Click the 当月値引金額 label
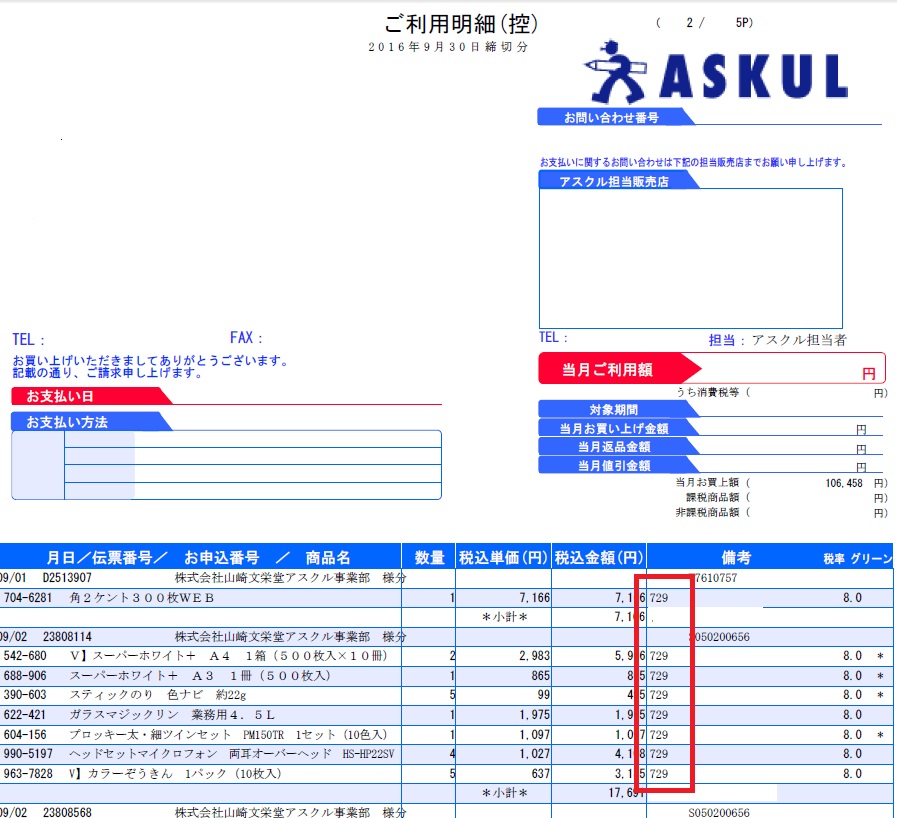The height and width of the screenshot is (818, 897). (613, 466)
